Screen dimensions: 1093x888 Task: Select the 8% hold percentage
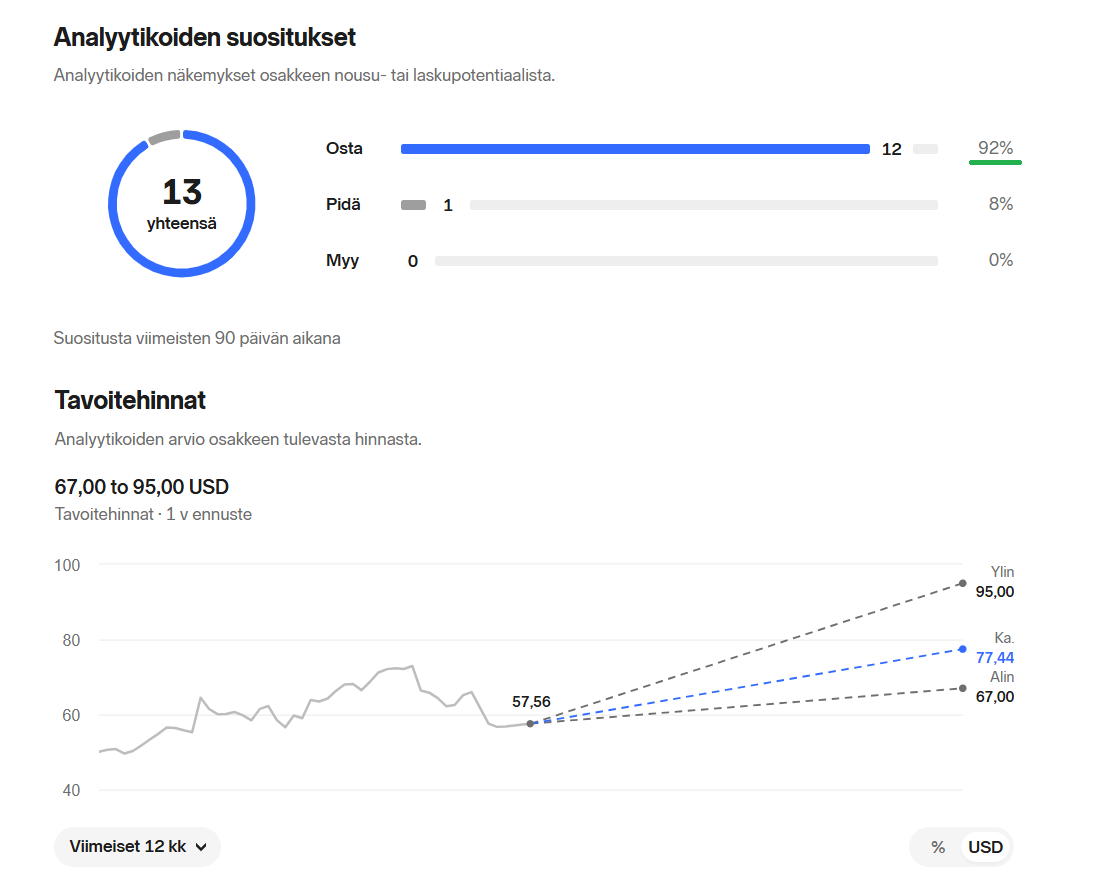pyautogui.click(x=1000, y=204)
